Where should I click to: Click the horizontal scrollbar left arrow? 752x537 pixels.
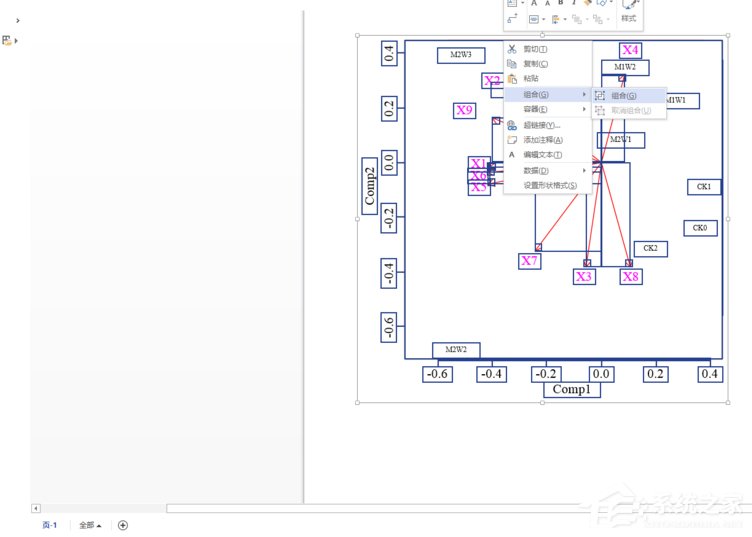coord(36,508)
